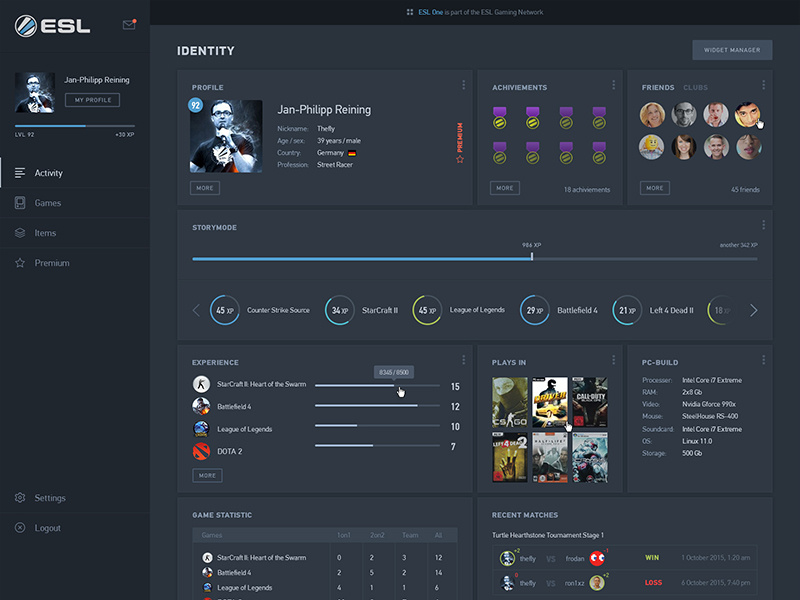The width and height of the screenshot is (800, 600).
Task: Open Premium in sidebar
Action: coord(75,263)
